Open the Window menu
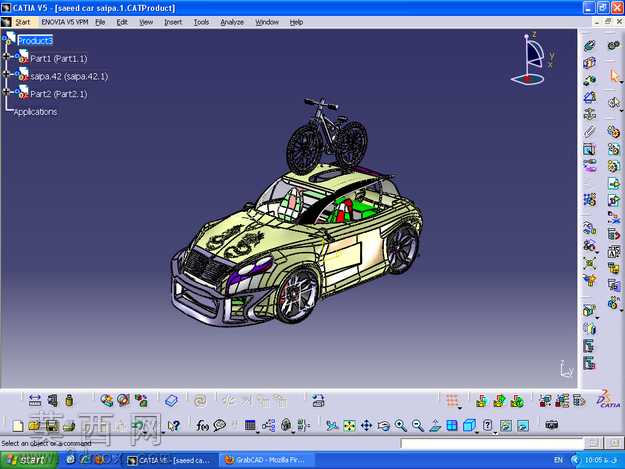The width and height of the screenshot is (625, 469). (267, 22)
